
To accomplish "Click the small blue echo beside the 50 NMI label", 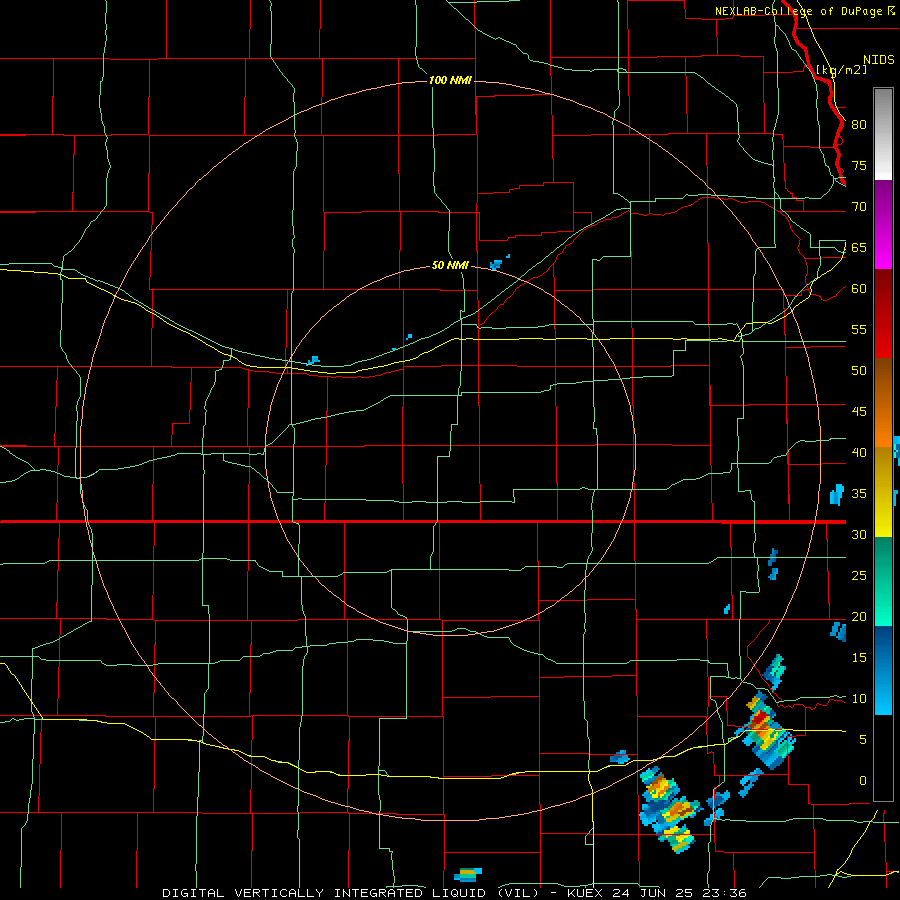I will 496,265.
